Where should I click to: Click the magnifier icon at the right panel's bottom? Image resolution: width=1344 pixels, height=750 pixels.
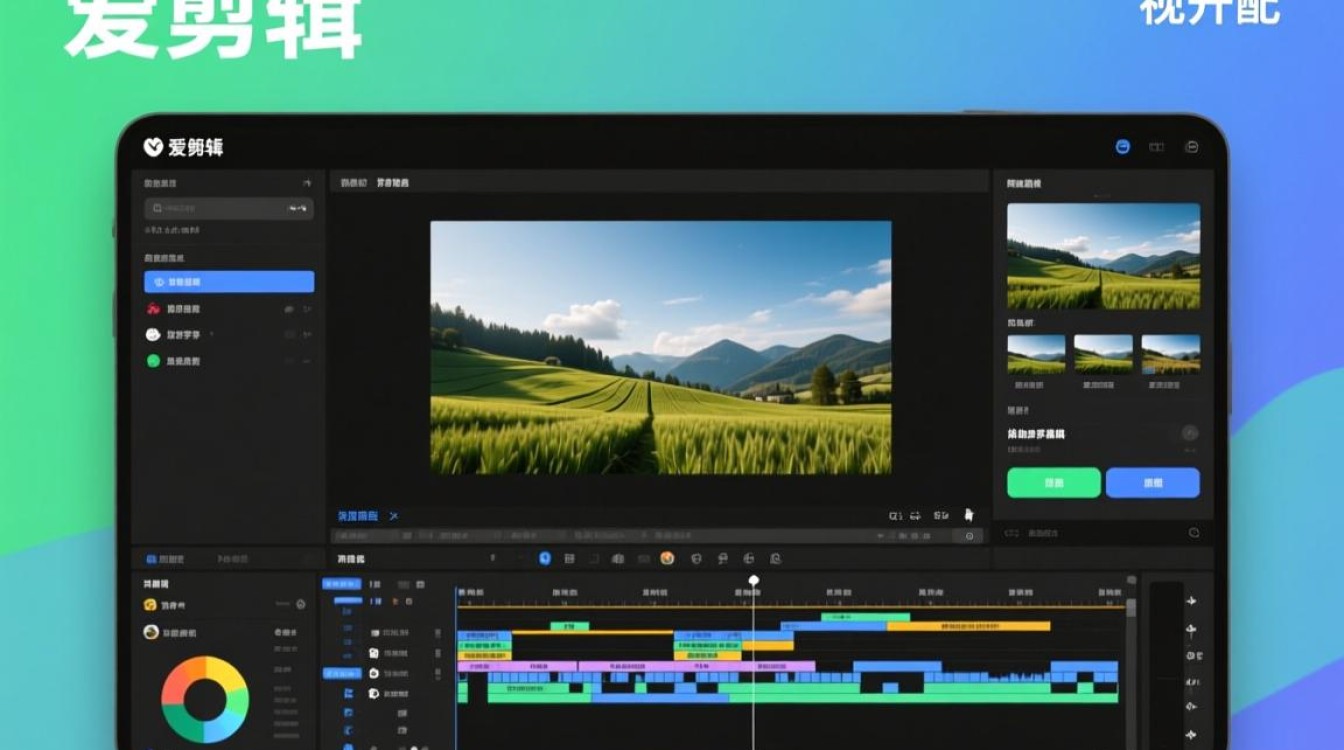(x=1194, y=533)
